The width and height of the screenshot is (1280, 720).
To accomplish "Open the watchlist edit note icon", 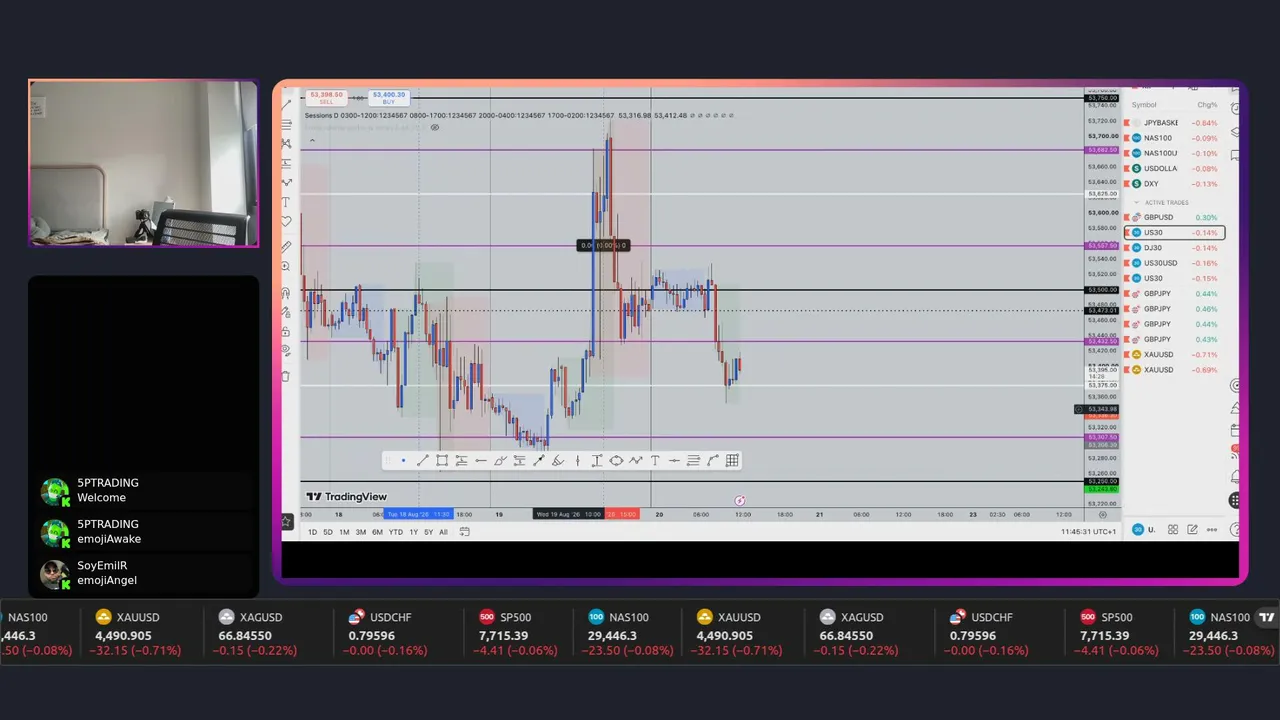I will click(x=1192, y=530).
